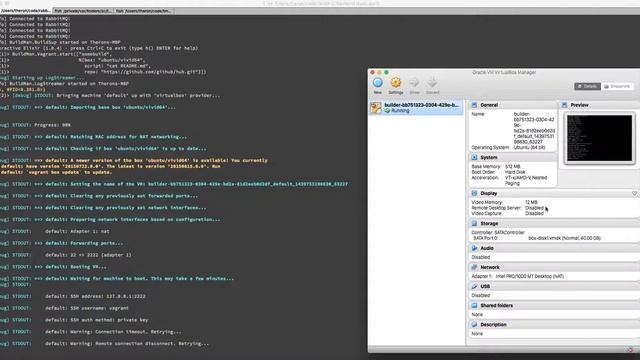The width and height of the screenshot is (640, 360).
Task: Select the builder-bb751323 VM in the list
Action: pos(416,108)
